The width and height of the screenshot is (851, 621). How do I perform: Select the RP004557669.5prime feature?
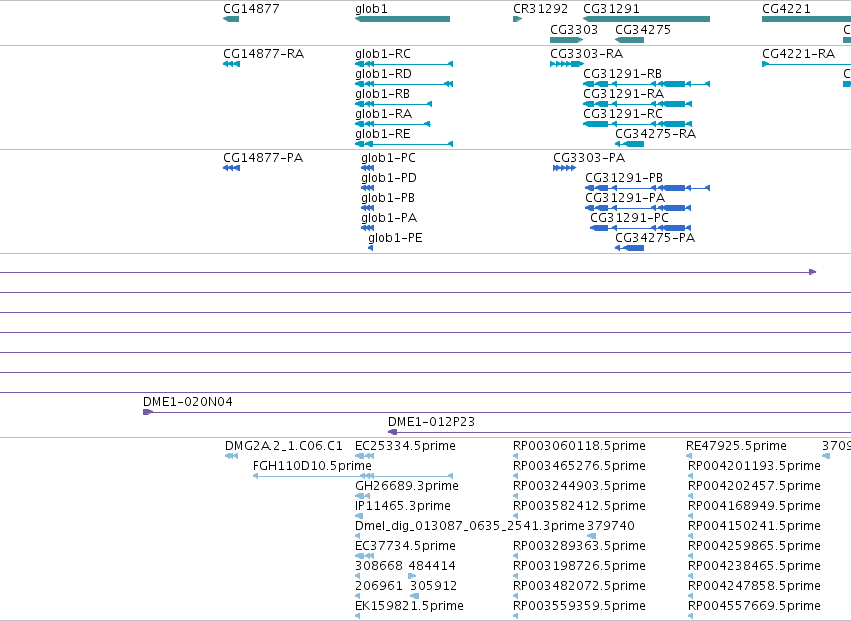point(690,616)
